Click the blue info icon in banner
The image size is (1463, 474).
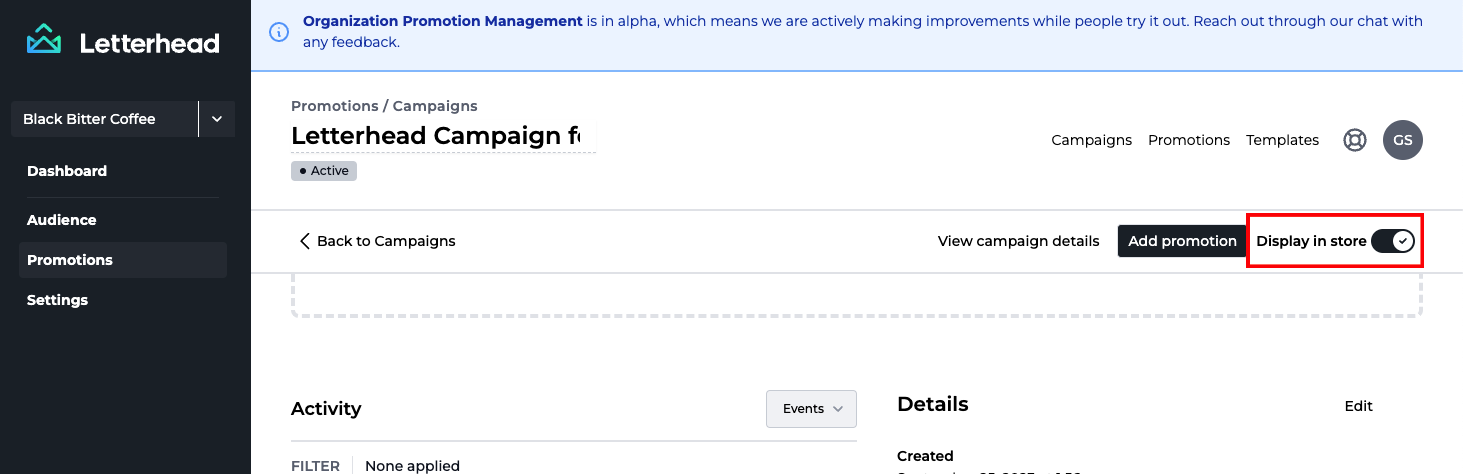point(280,32)
